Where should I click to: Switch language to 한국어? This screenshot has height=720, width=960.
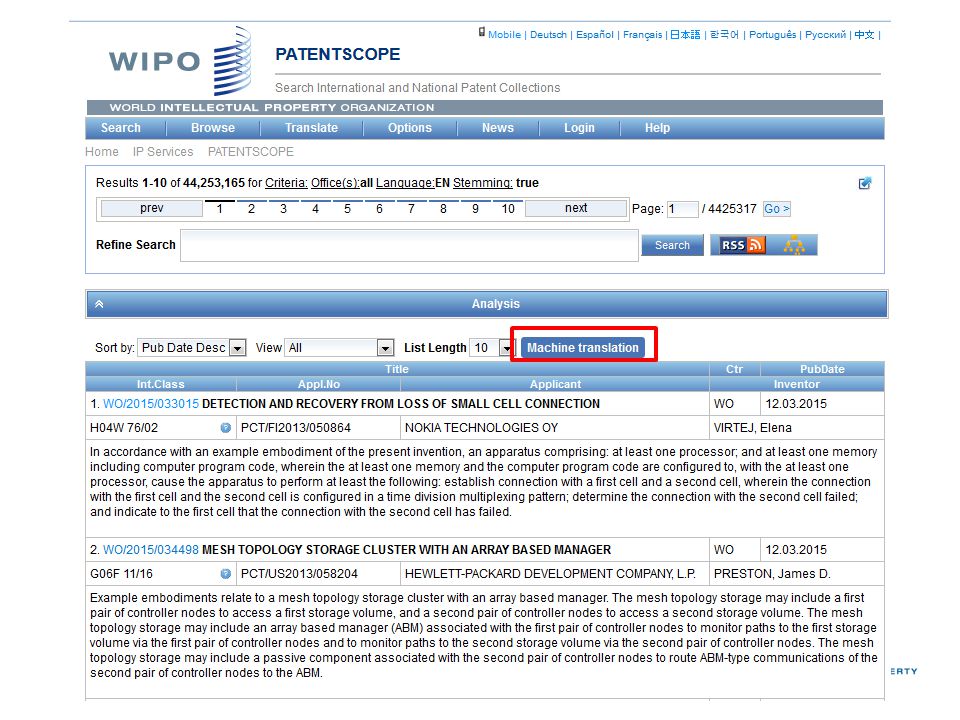pos(724,35)
